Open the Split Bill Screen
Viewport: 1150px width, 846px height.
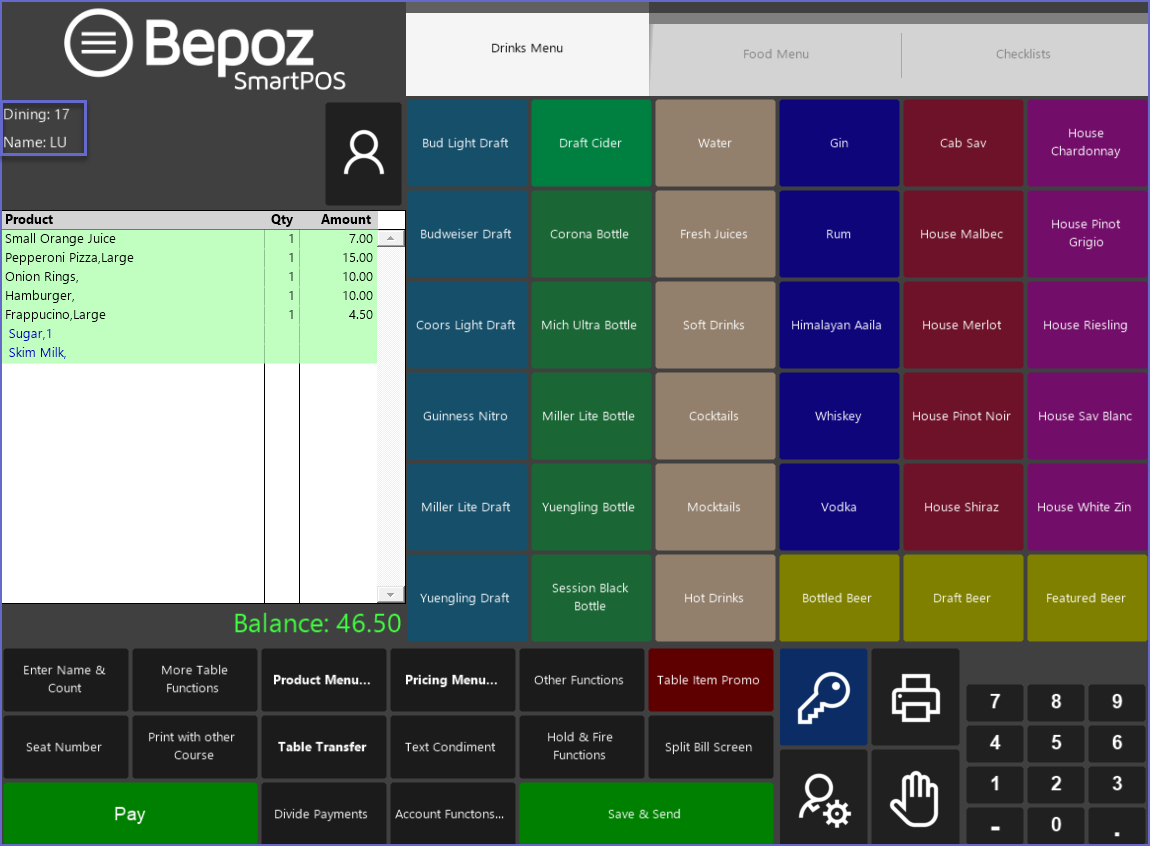709,747
